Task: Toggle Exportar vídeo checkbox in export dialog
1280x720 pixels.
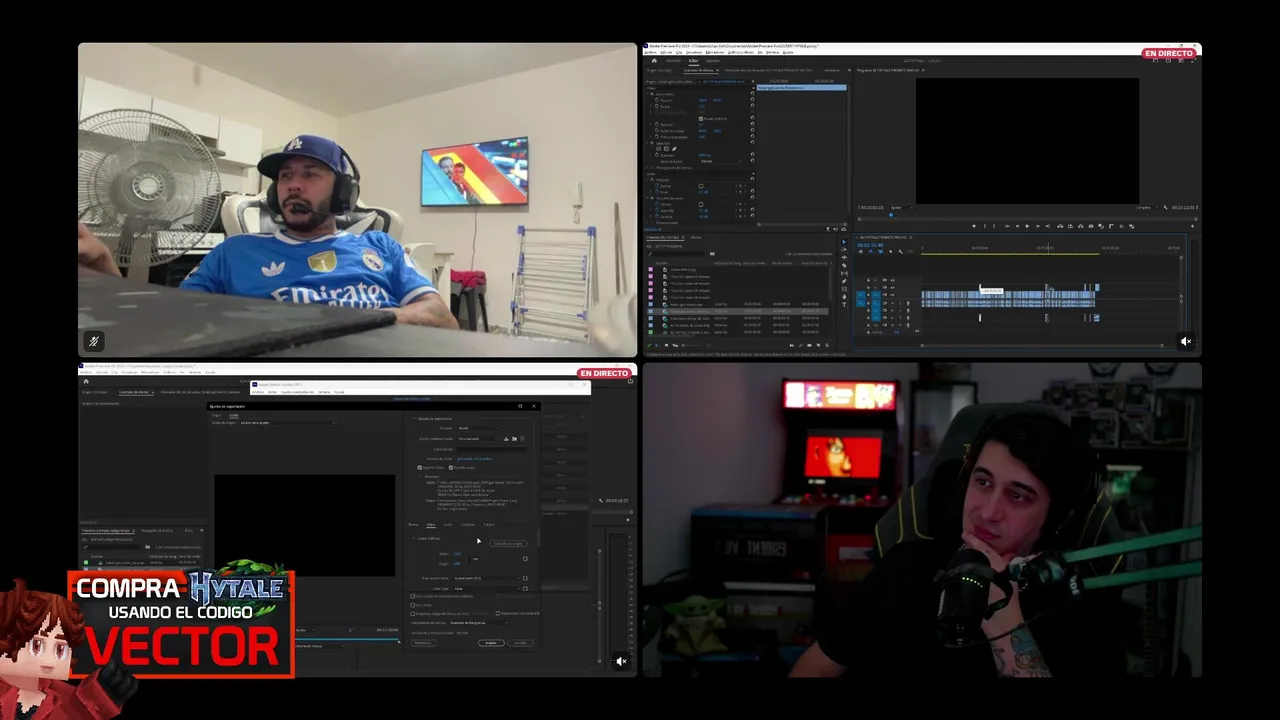Action: tap(420, 468)
